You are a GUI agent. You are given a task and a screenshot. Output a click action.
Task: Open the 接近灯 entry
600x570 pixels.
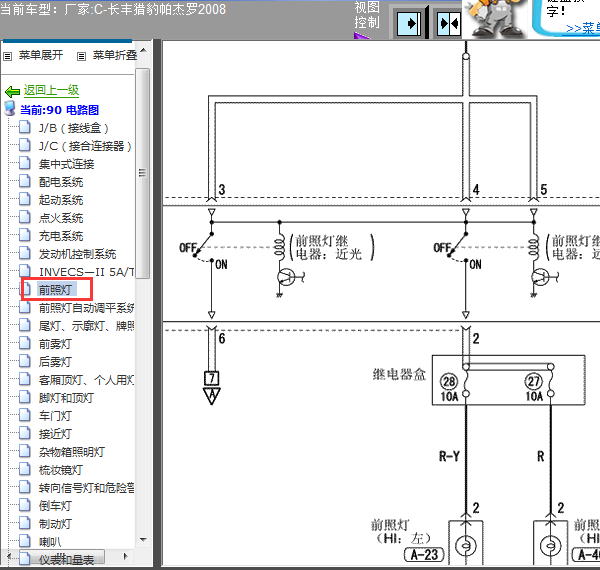55,433
